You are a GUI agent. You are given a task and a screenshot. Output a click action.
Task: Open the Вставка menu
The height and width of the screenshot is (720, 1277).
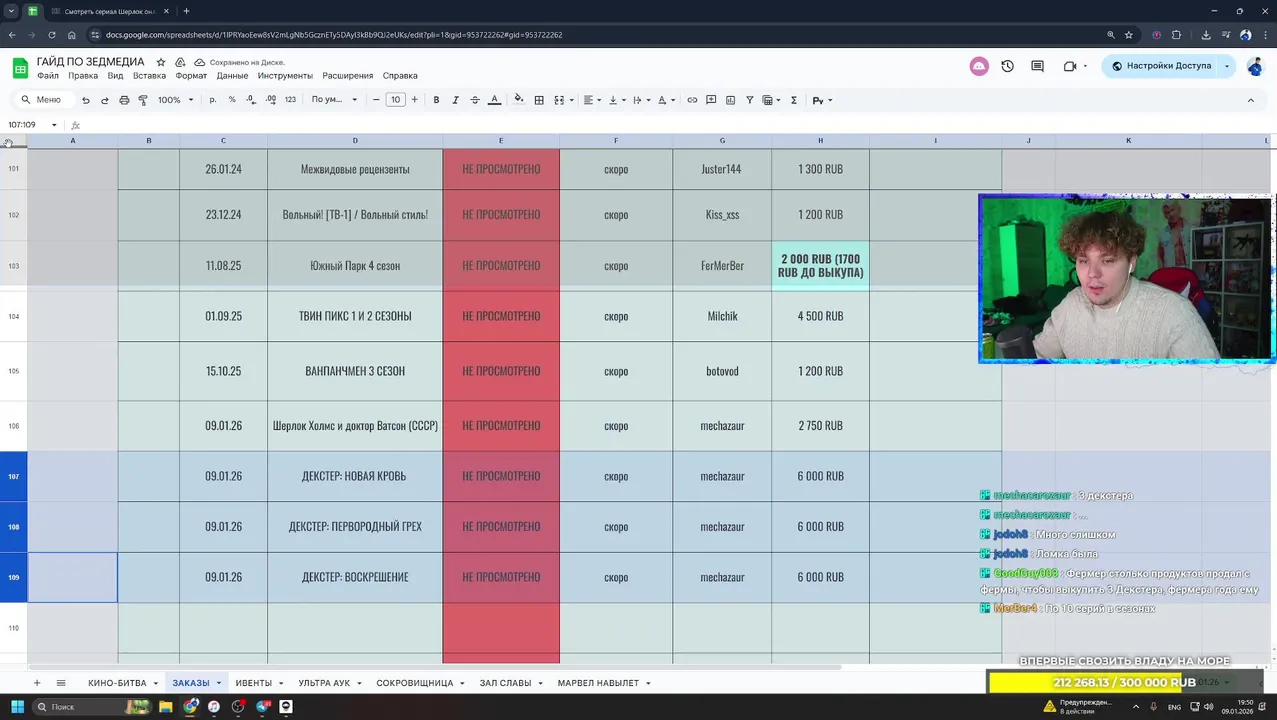(x=149, y=76)
